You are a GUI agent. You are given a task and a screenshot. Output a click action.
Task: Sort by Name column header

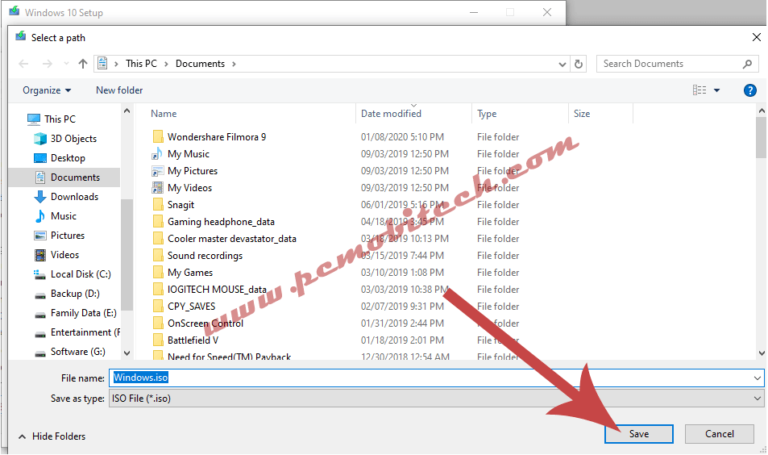164,114
